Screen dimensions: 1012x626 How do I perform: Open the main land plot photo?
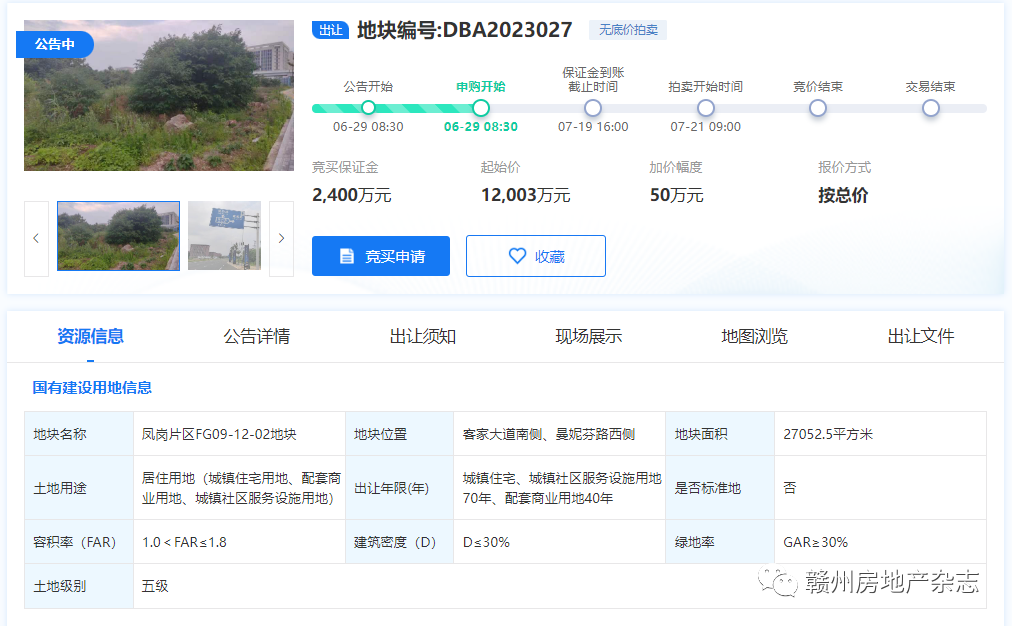point(159,96)
